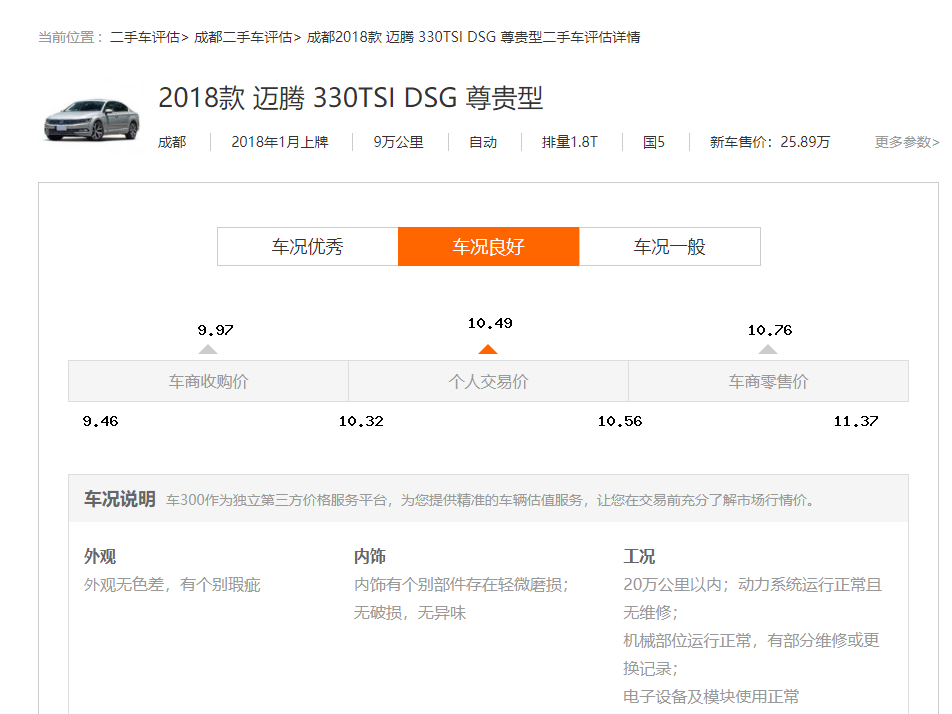
Task: Go to the 成都二手车评估 breadcrumb link
Action: [x=243, y=37]
